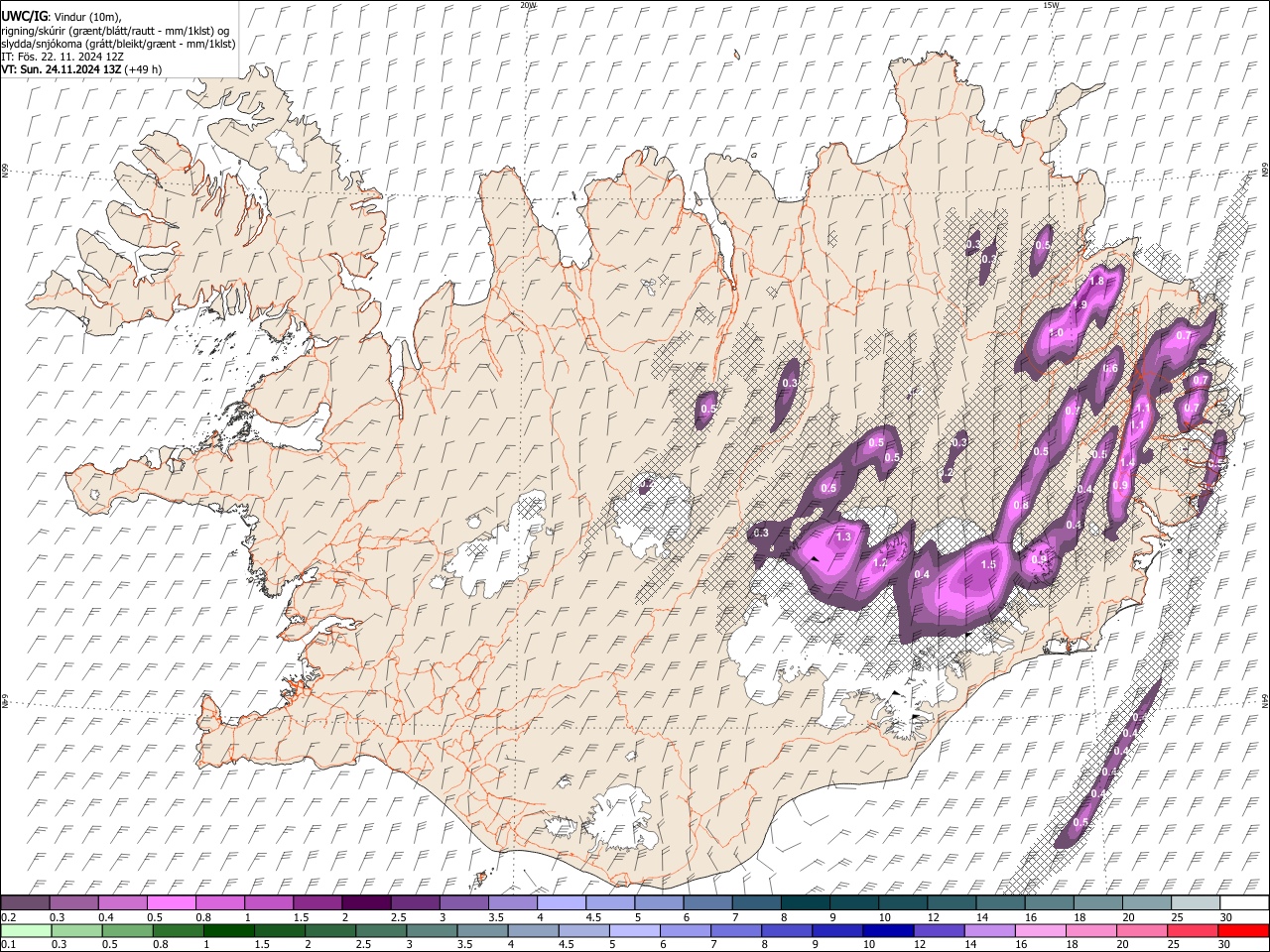Pick the bottom-row purple swatch labeled 12
The width and height of the screenshot is (1270, 952).
pos(940,930)
